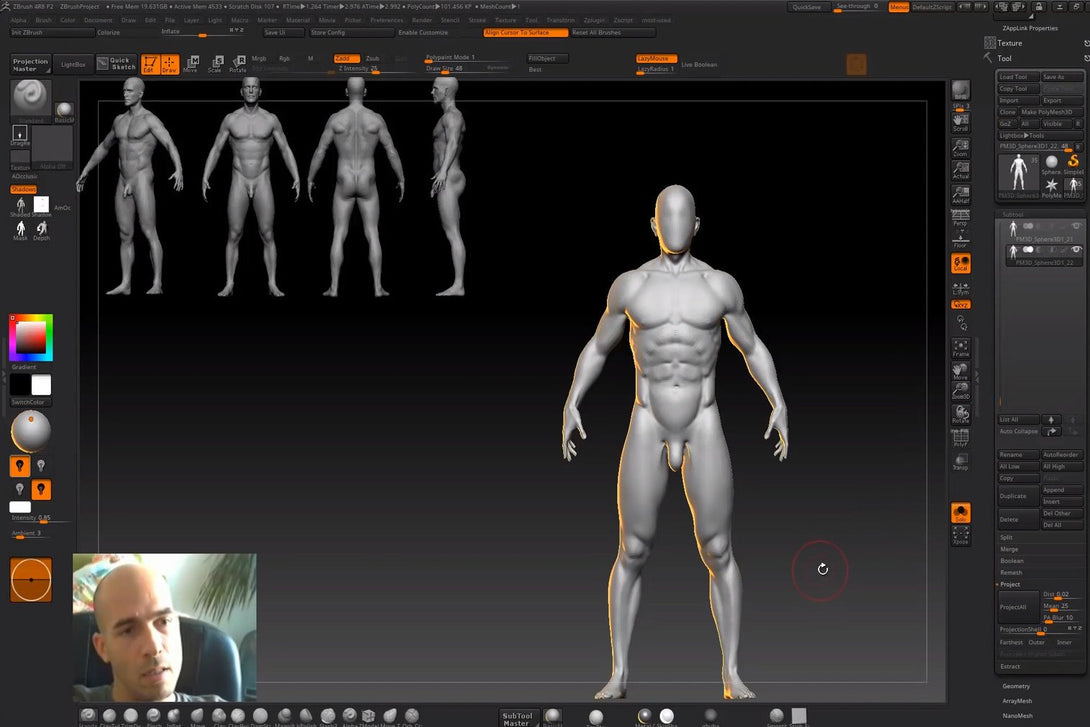Viewport: 1090px width, 727px height.
Task: Toggle the Floor grid
Action: tap(961, 240)
